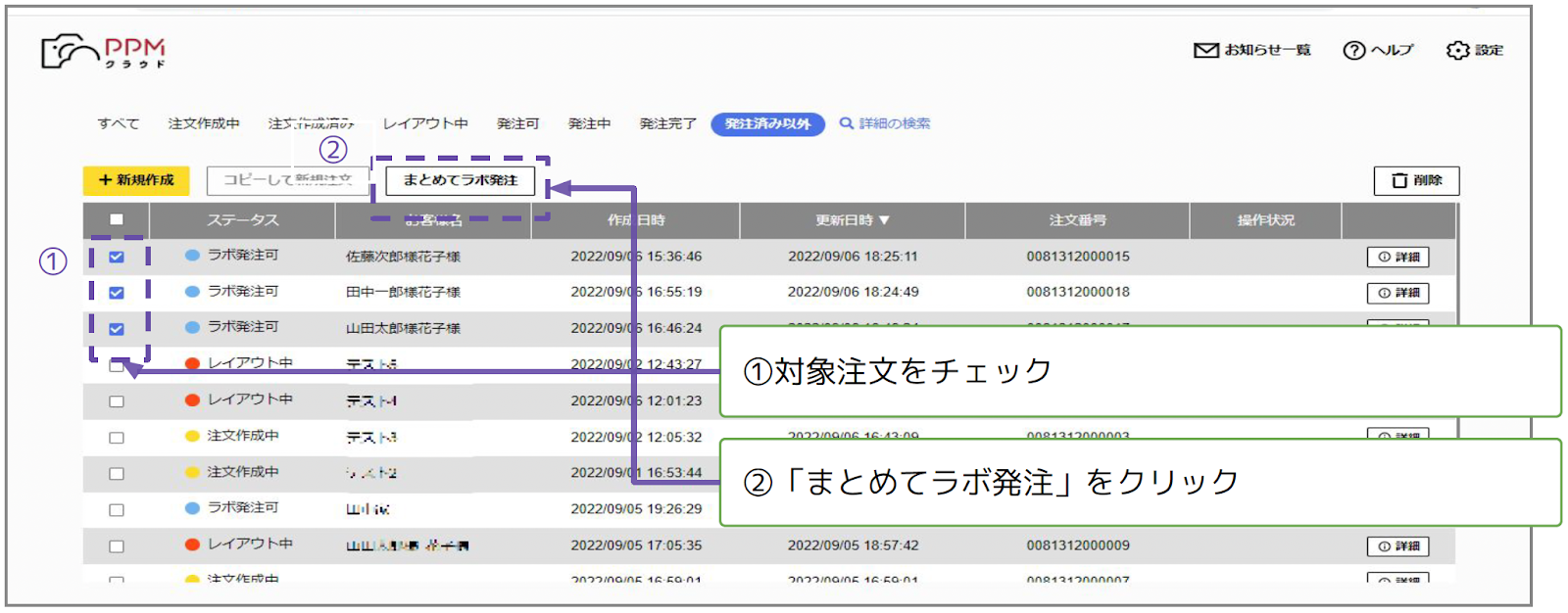
Task: Check the row created 2022/09/06 12:01:23
Action: coord(117,401)
